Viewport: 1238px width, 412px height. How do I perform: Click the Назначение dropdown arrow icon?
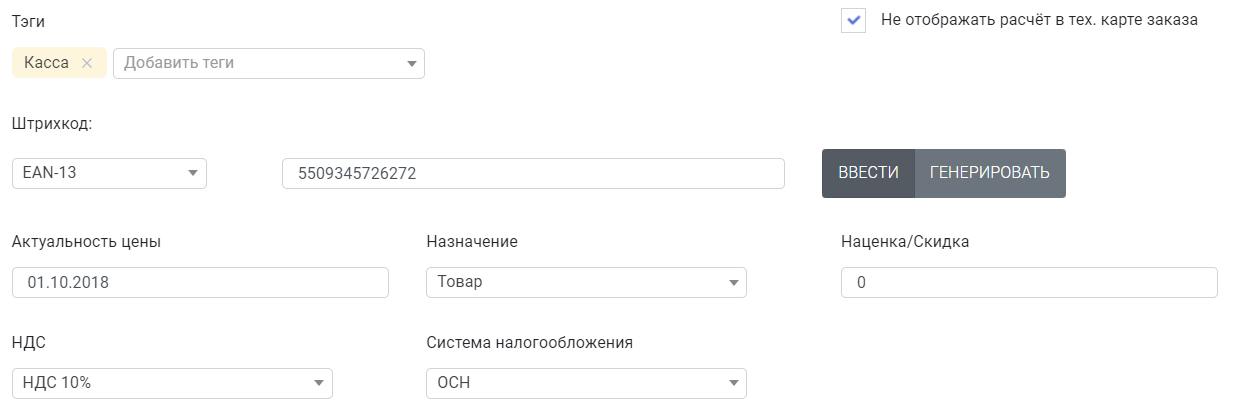(x=733, y=283)
